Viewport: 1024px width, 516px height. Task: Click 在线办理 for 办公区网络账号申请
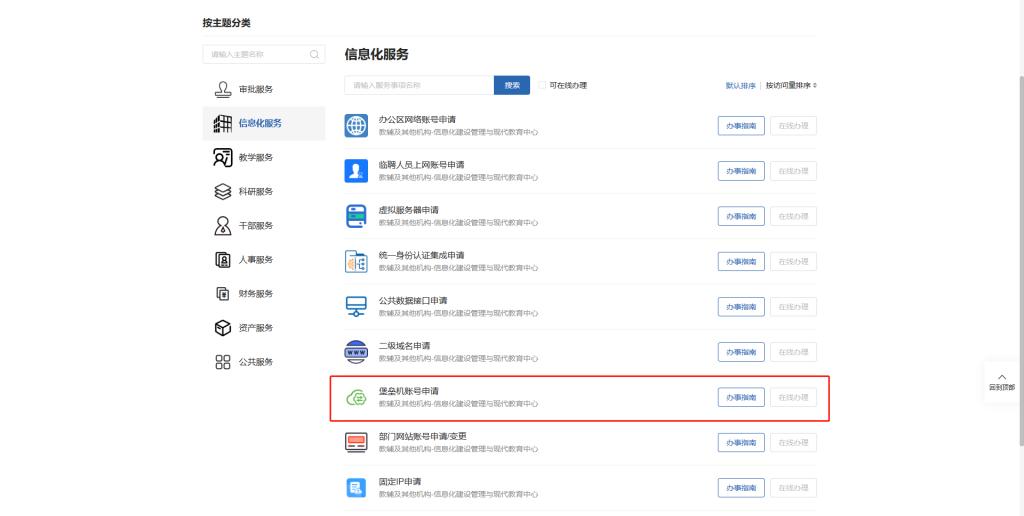tap(793, 125)
